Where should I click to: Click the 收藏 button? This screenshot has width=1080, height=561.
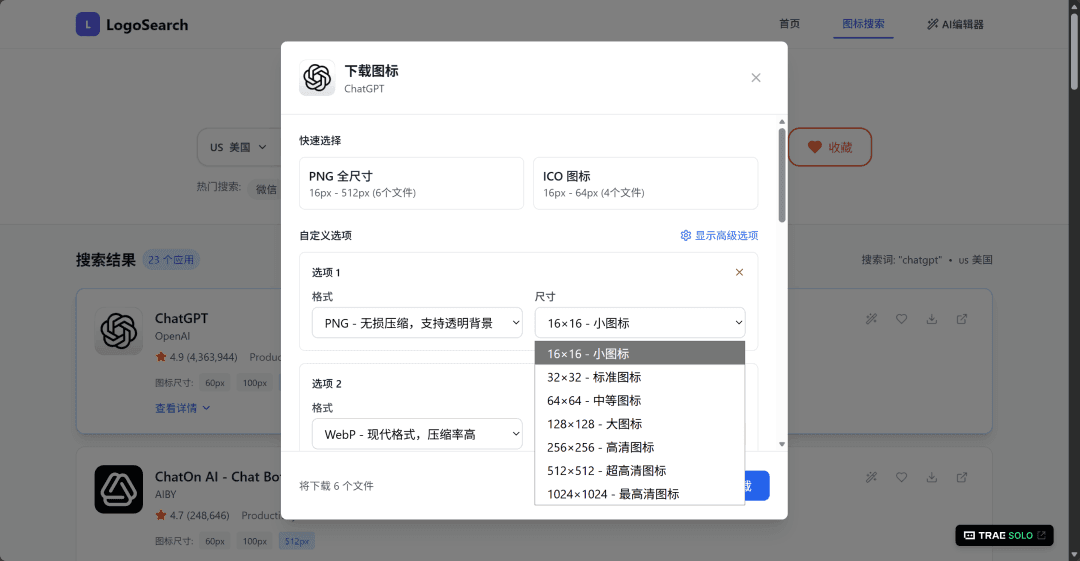[x=830, y=147]
